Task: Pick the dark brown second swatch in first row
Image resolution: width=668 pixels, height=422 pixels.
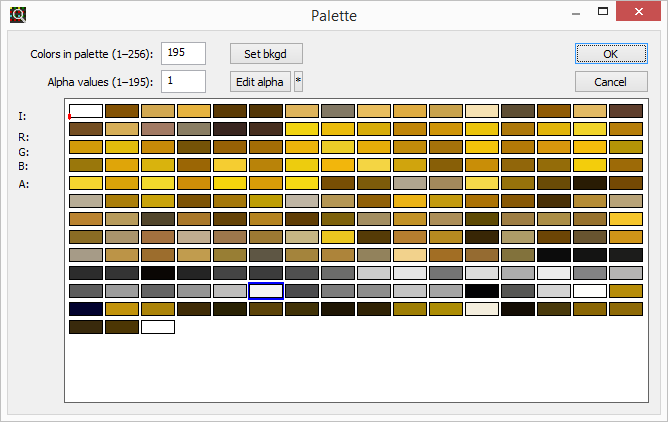Action: click(122, 111)
